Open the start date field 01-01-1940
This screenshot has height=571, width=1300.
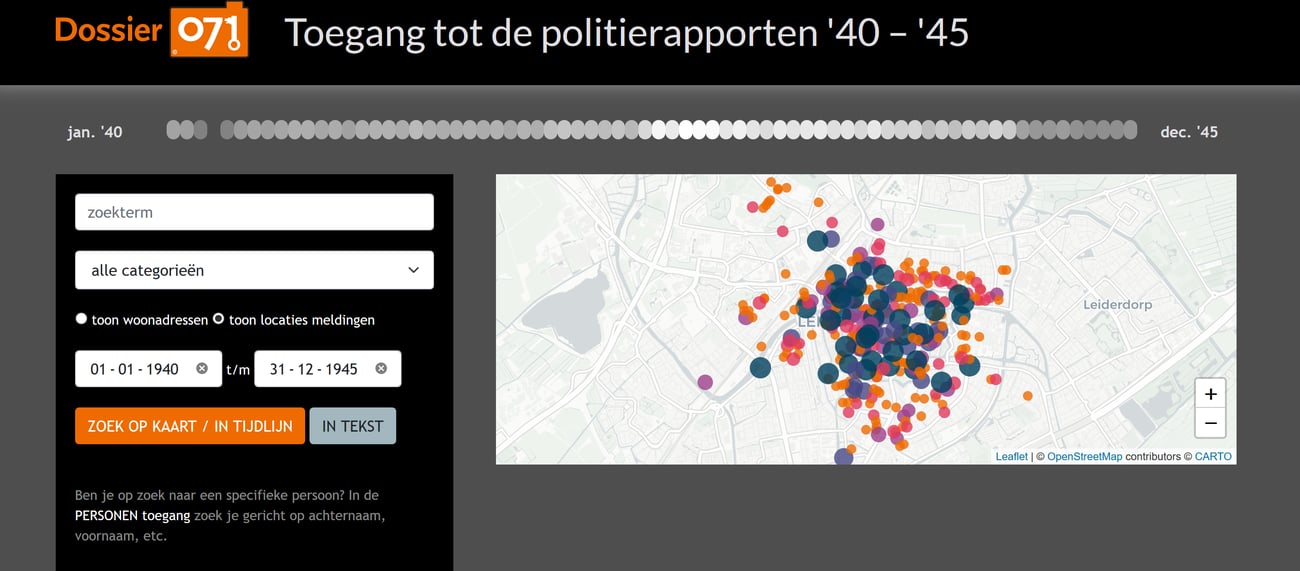coord(134,369)
